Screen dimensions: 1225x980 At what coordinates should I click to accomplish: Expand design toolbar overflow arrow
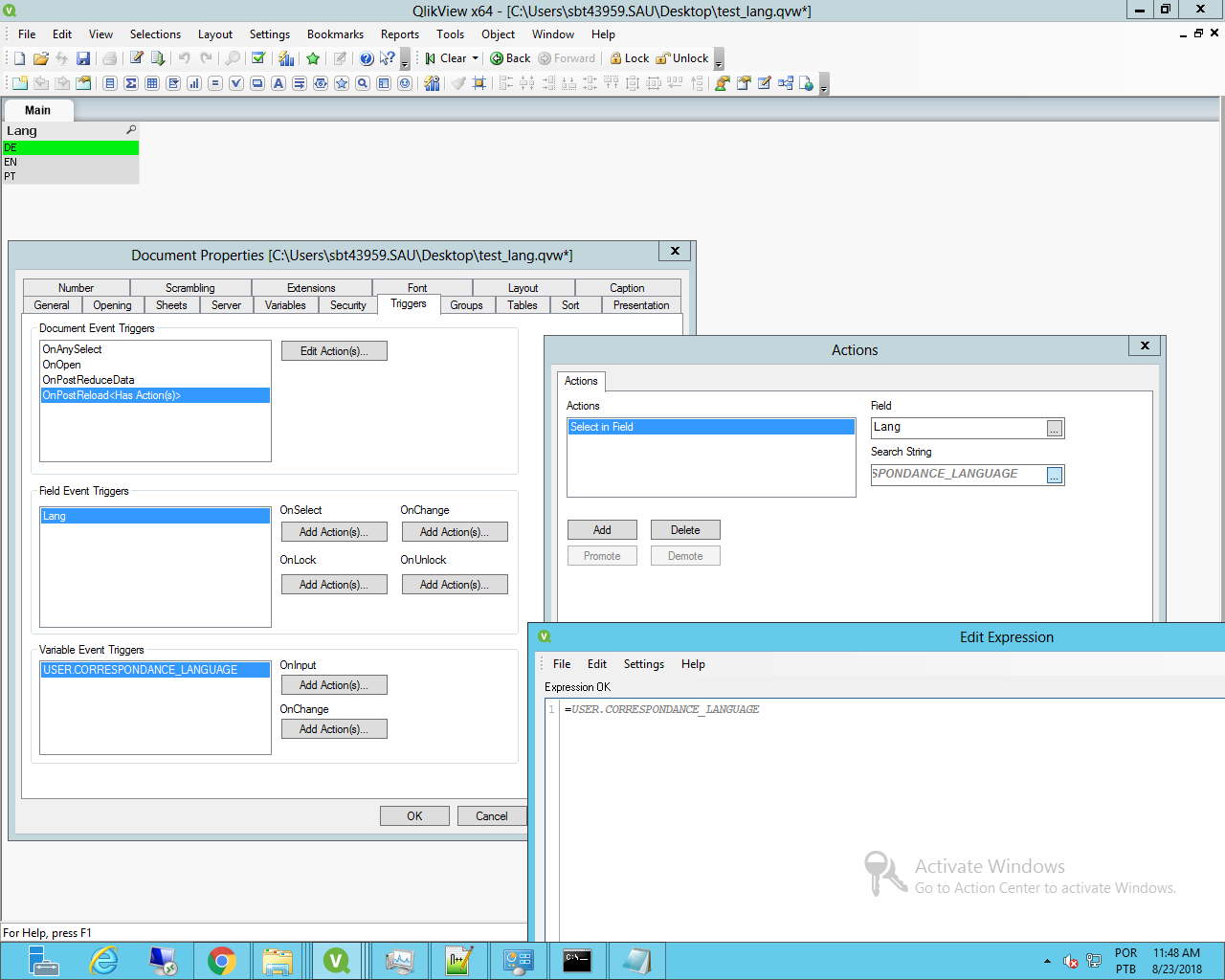(824, 86)
